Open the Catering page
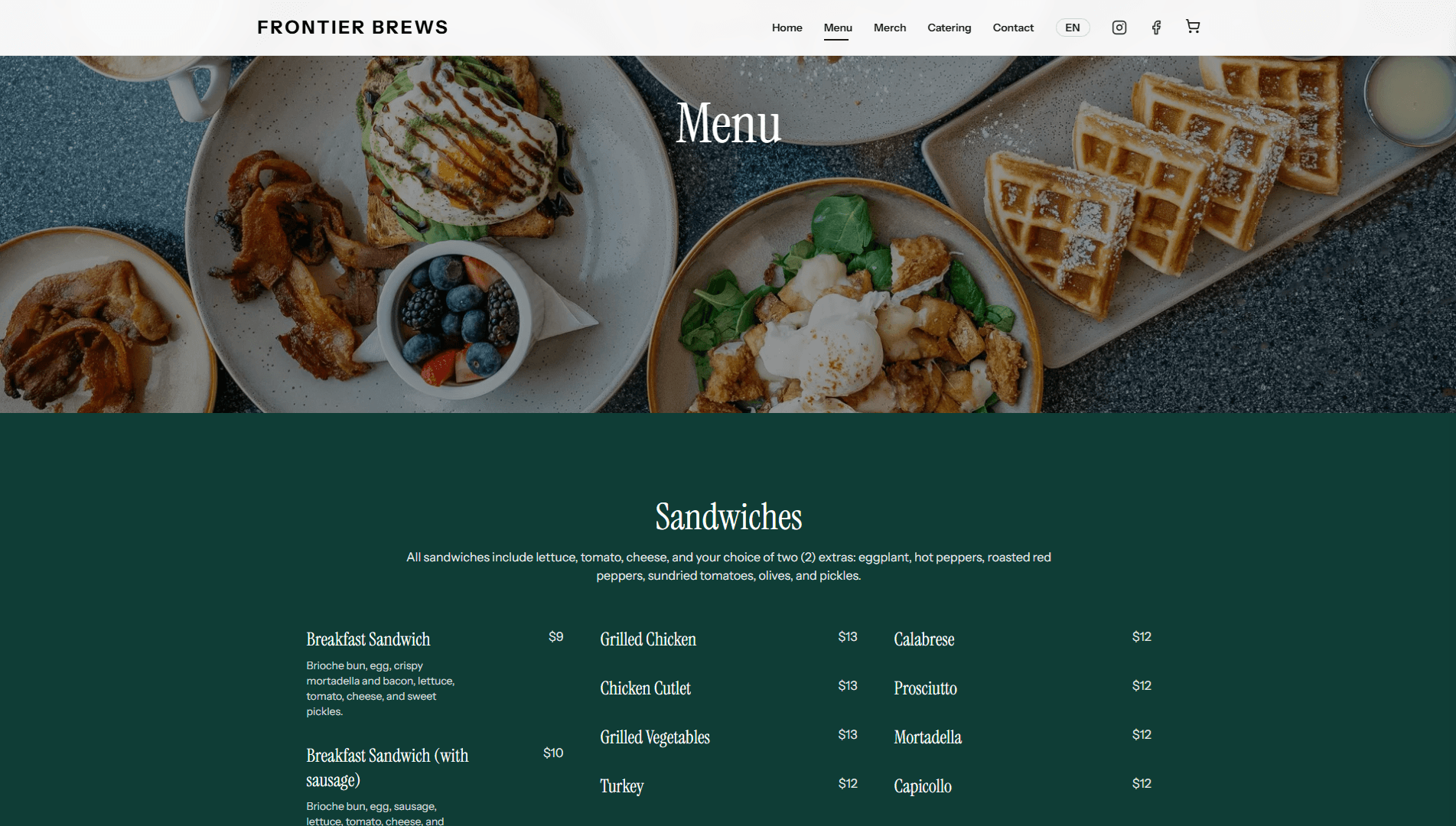 coord(949,28)
